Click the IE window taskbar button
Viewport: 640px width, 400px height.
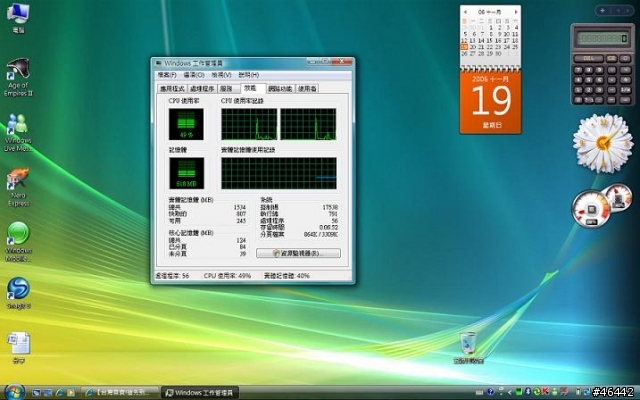coord(120,393)
